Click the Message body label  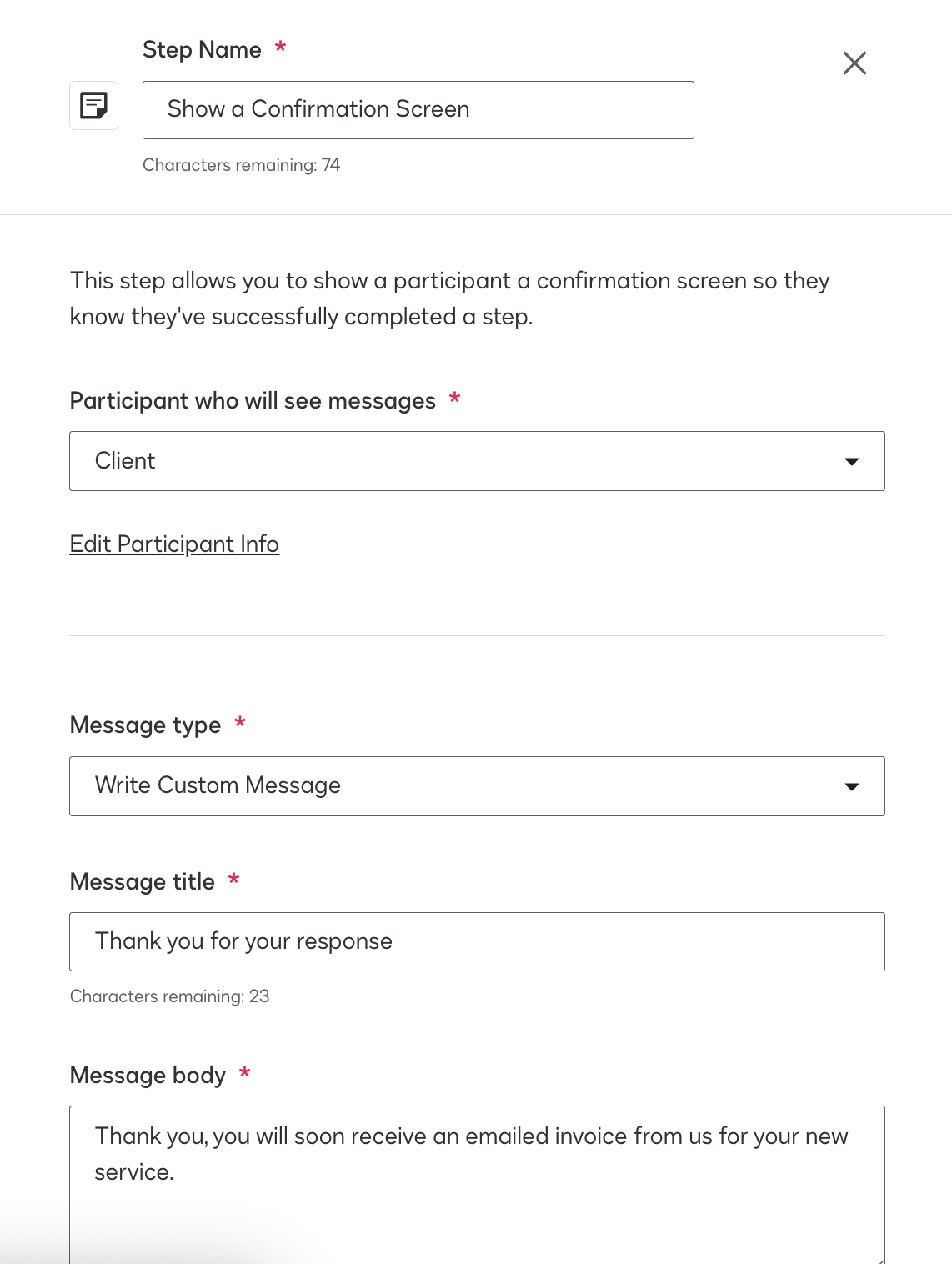pos(148,1076)
